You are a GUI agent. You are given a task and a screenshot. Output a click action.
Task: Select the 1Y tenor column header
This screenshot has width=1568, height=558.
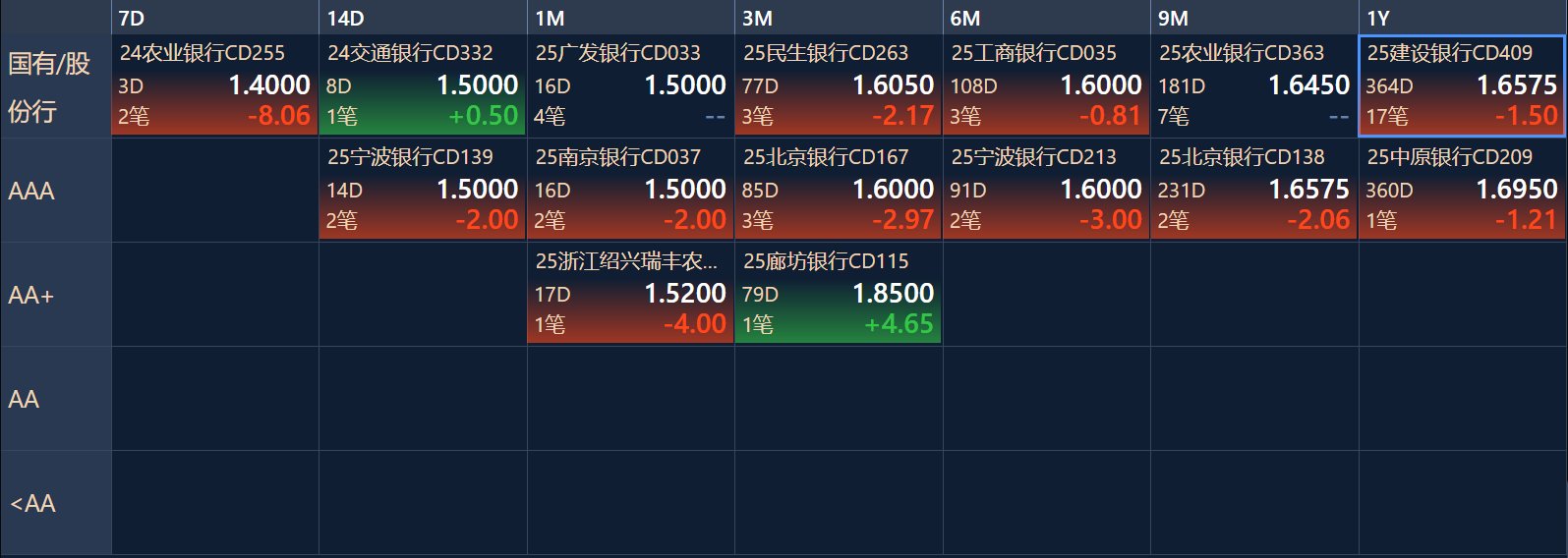(1463, 18)
